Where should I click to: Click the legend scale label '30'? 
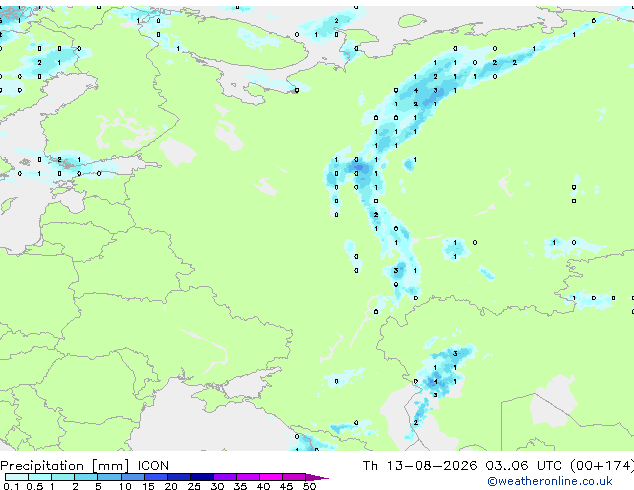click(217, 486)
